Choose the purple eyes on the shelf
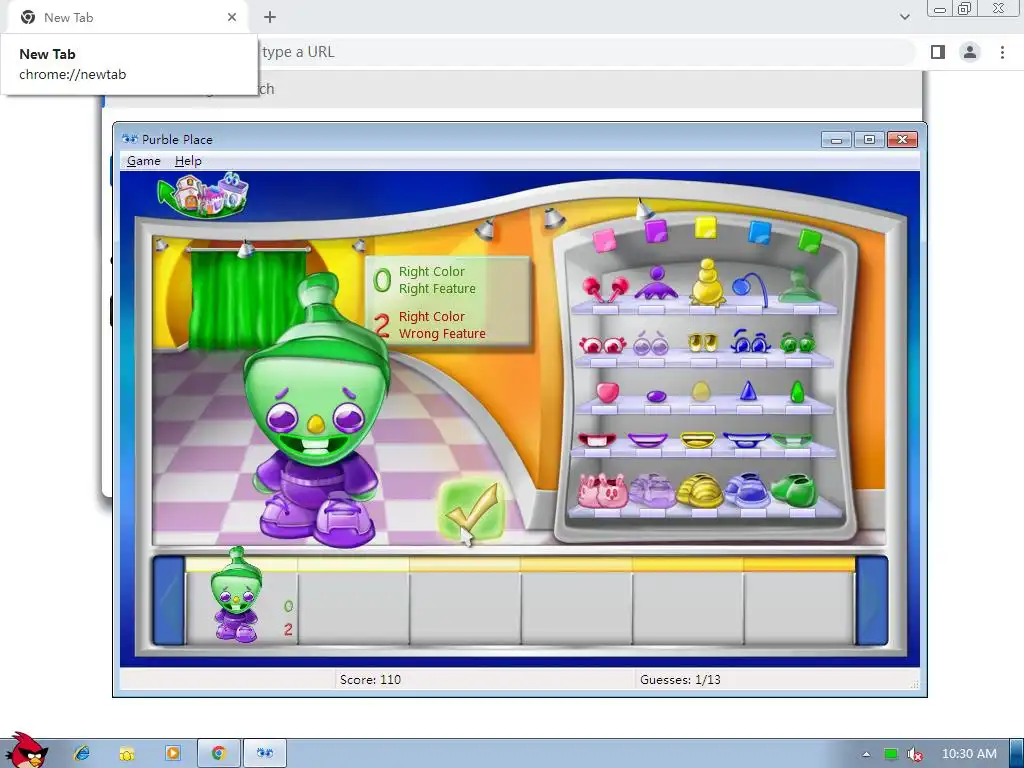Image resolution: width=1024 pixels, height=768 pixels. 651,344
